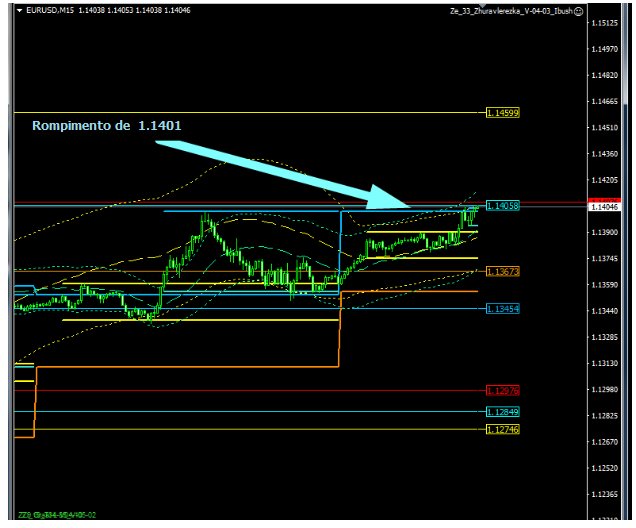Click the "Rompimento de 1.1401" text annotation

point(107,126)
